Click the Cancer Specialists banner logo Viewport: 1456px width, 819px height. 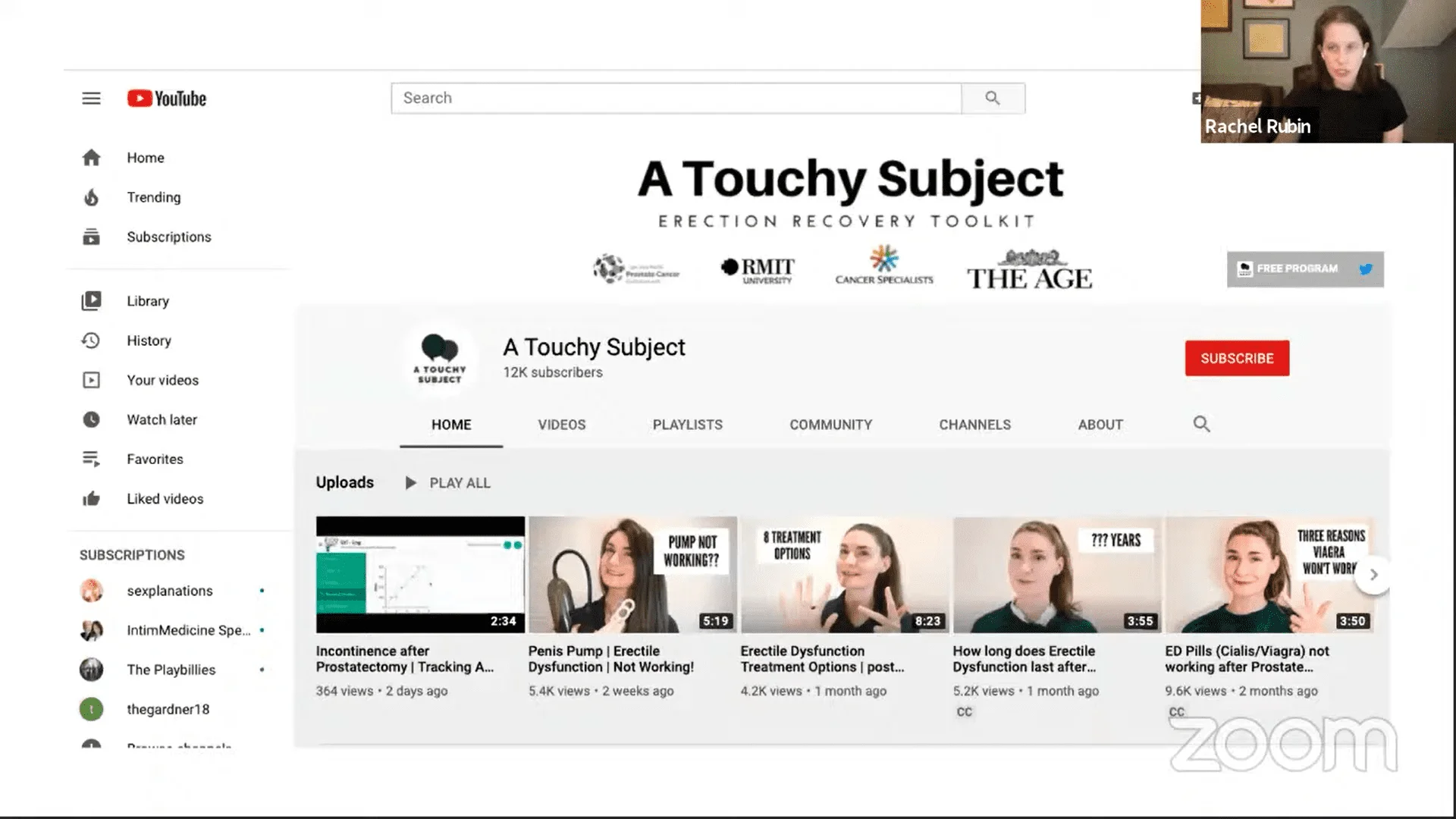point(884,265)
